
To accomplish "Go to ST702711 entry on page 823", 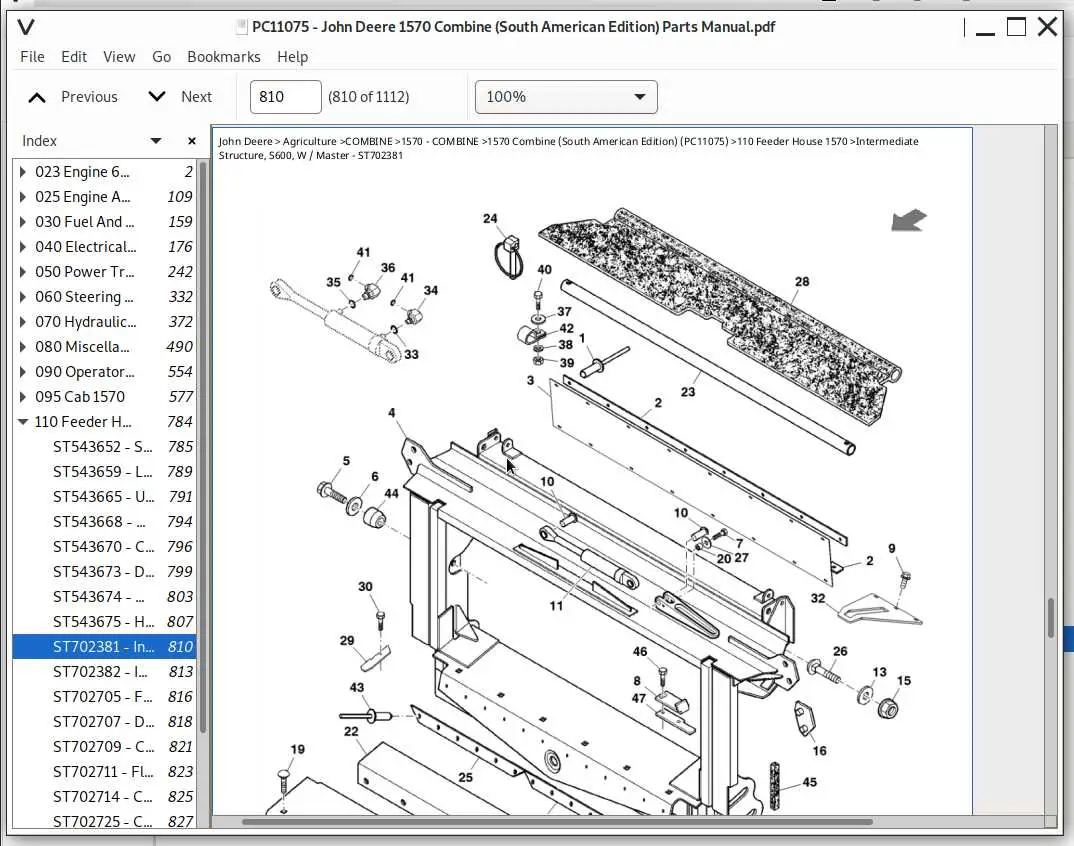I will [x=104, y=771].
